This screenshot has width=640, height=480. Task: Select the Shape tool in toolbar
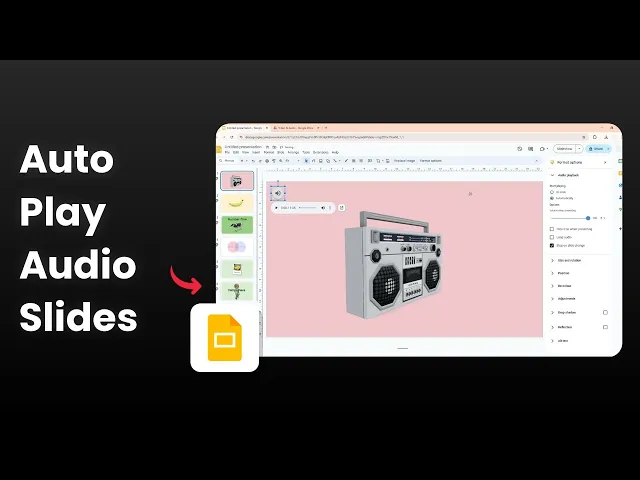point(328,161)
